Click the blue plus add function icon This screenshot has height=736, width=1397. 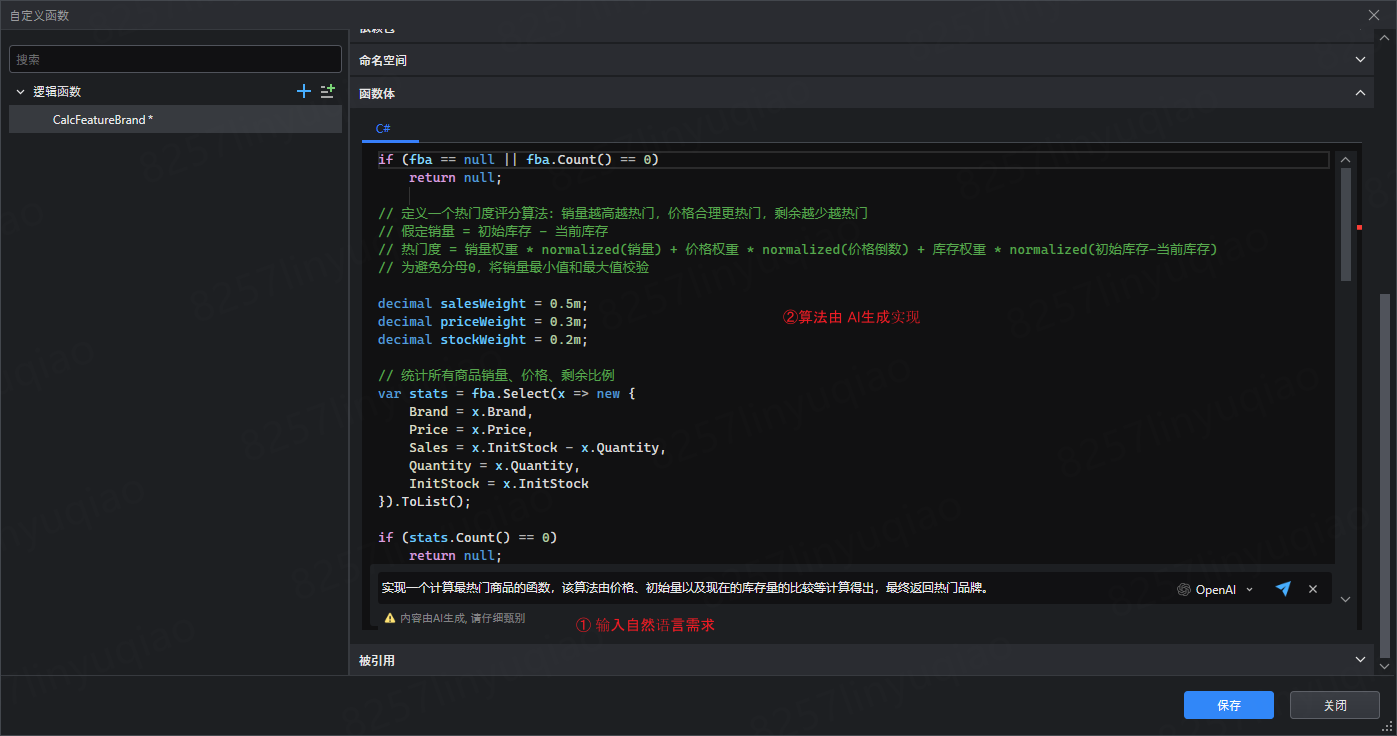(x=304, y=91)
